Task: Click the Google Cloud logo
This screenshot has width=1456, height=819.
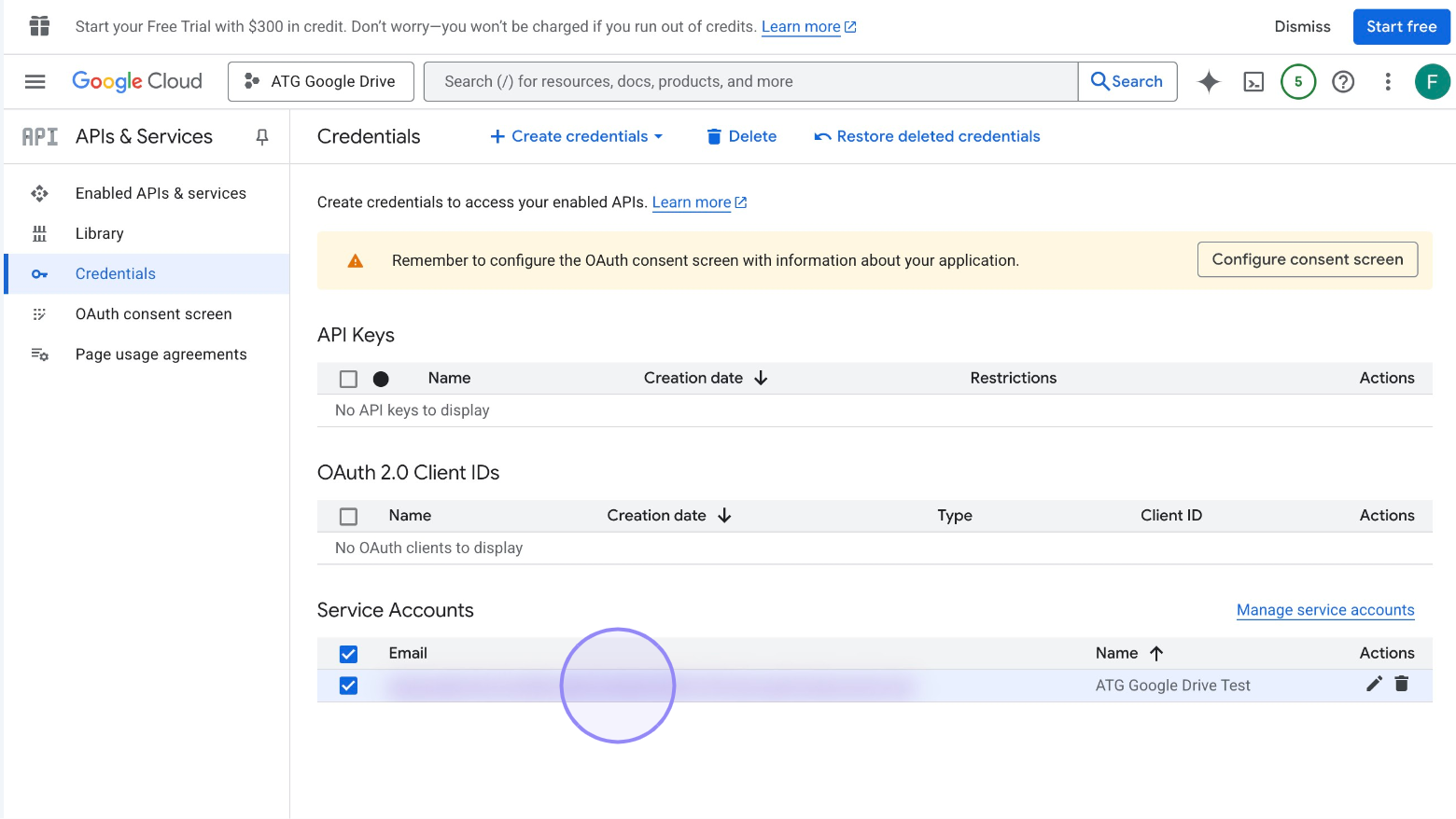Action: 137,81
